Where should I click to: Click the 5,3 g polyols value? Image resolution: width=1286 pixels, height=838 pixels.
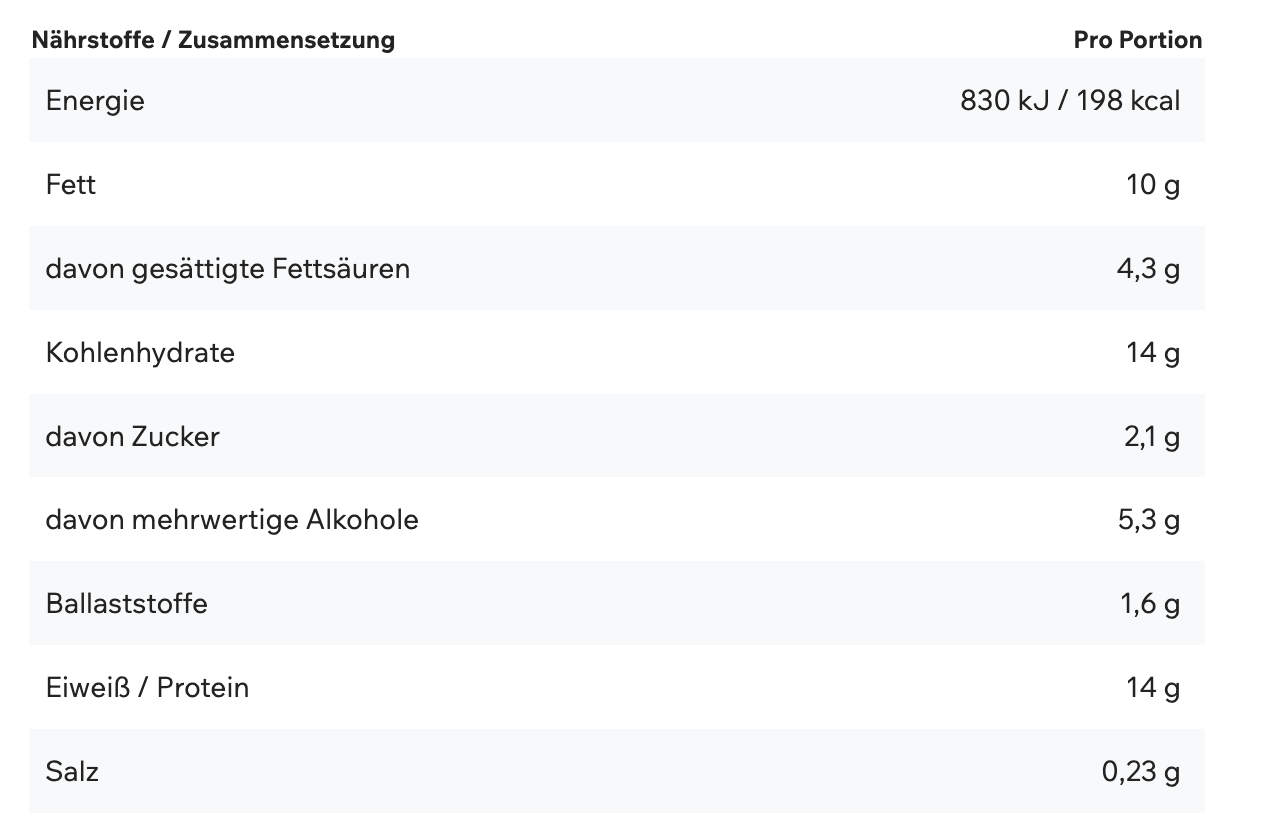click(1148, 520)
